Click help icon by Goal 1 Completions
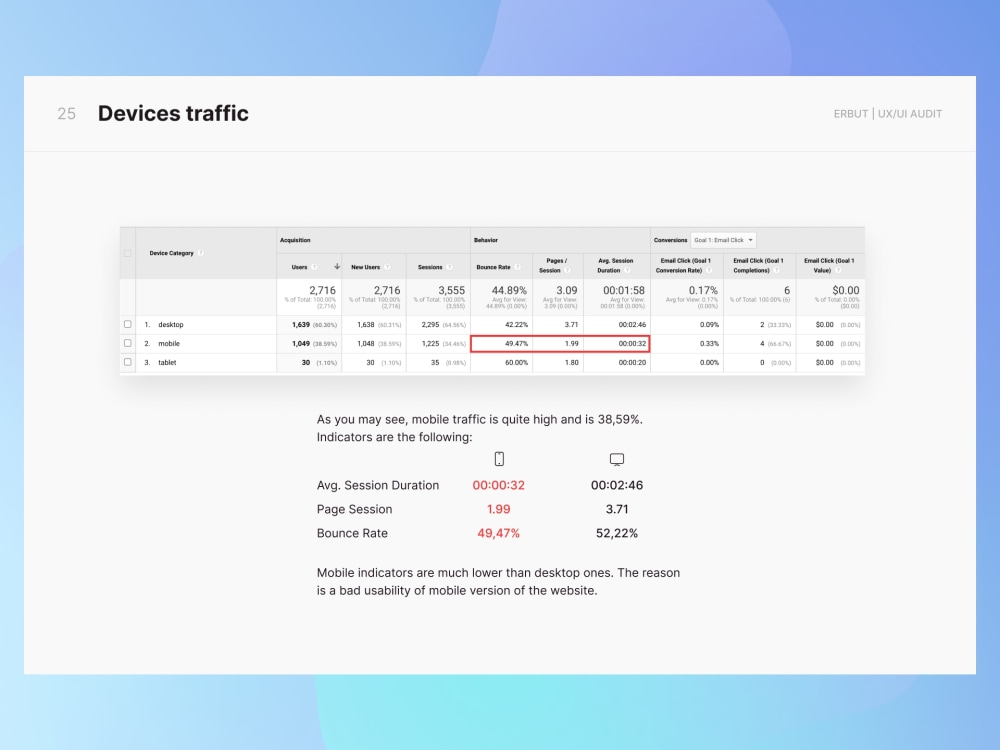Image resolution: width=1000 pixels, height=750 pixels. (776, 270)
